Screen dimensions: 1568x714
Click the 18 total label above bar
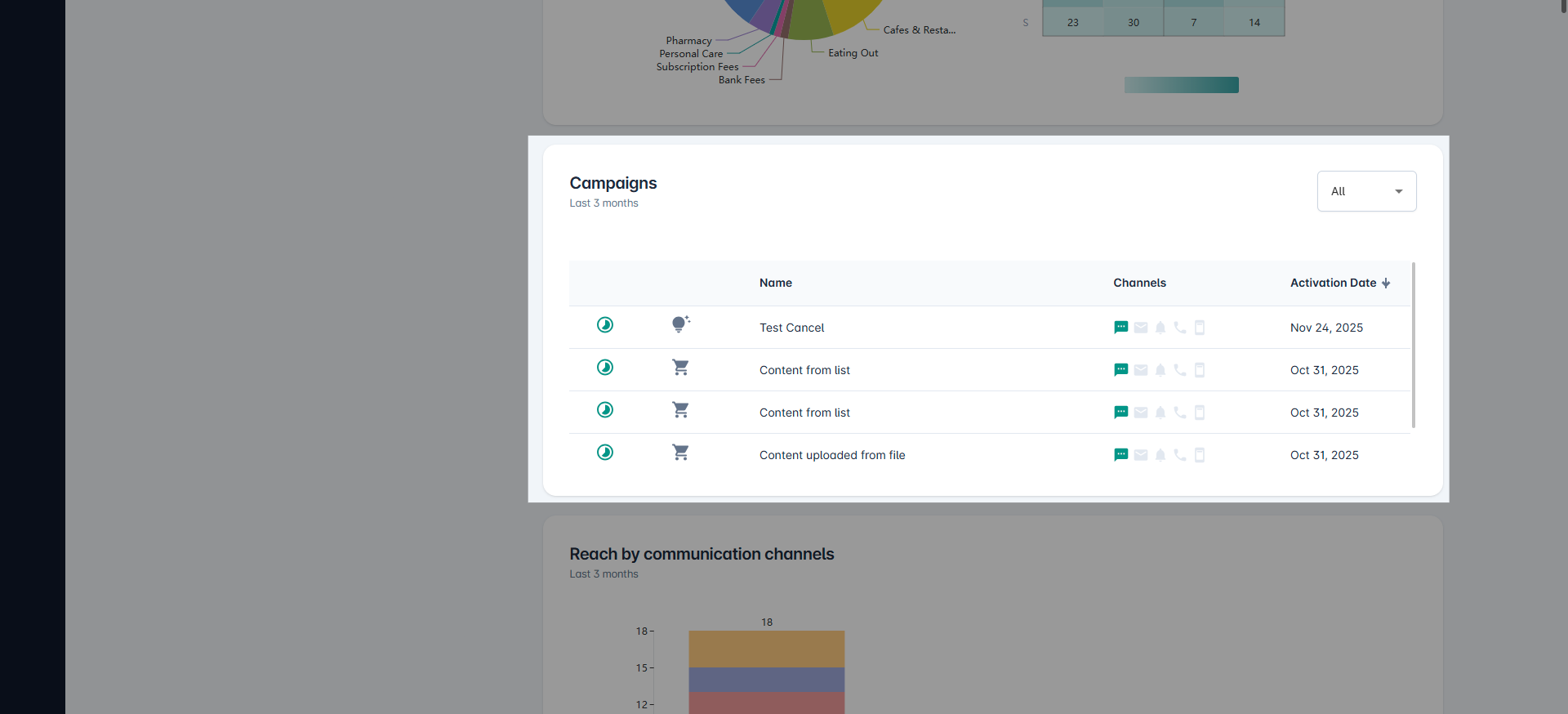pyautogui.click(x=767, y=623)
